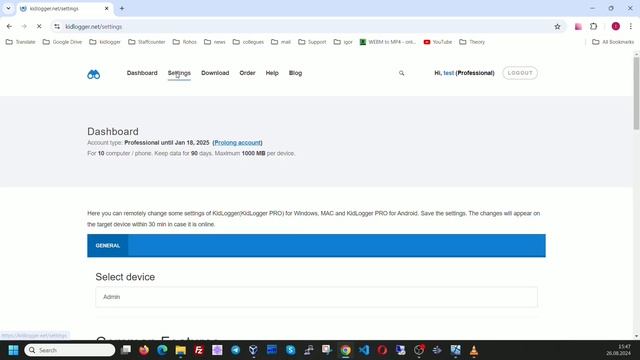Select the kidlogger.net/settings browser tab
This screenshot has width=640, height=360.
pos(64,9)
